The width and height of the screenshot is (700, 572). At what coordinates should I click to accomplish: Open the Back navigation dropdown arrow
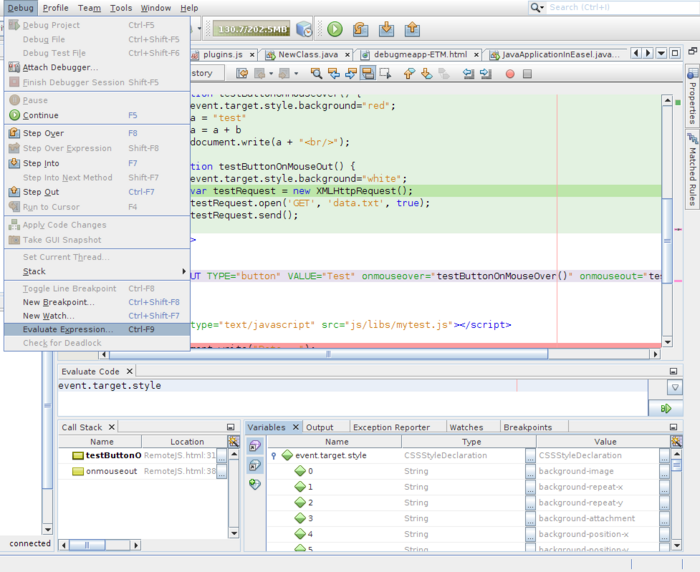(271, 74)
